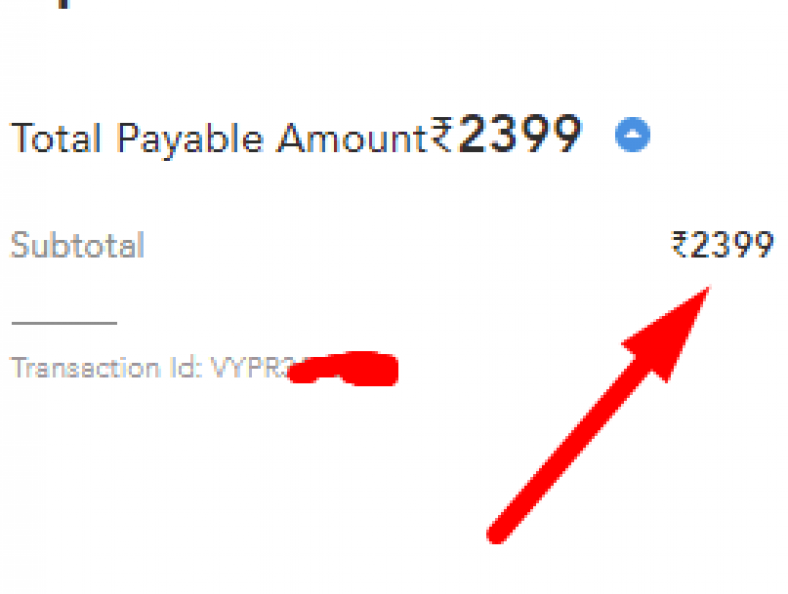Viewport: 788px width, 594px height.
Task: Click the blue circular up-arrow icon
Action: coord(633,135)
